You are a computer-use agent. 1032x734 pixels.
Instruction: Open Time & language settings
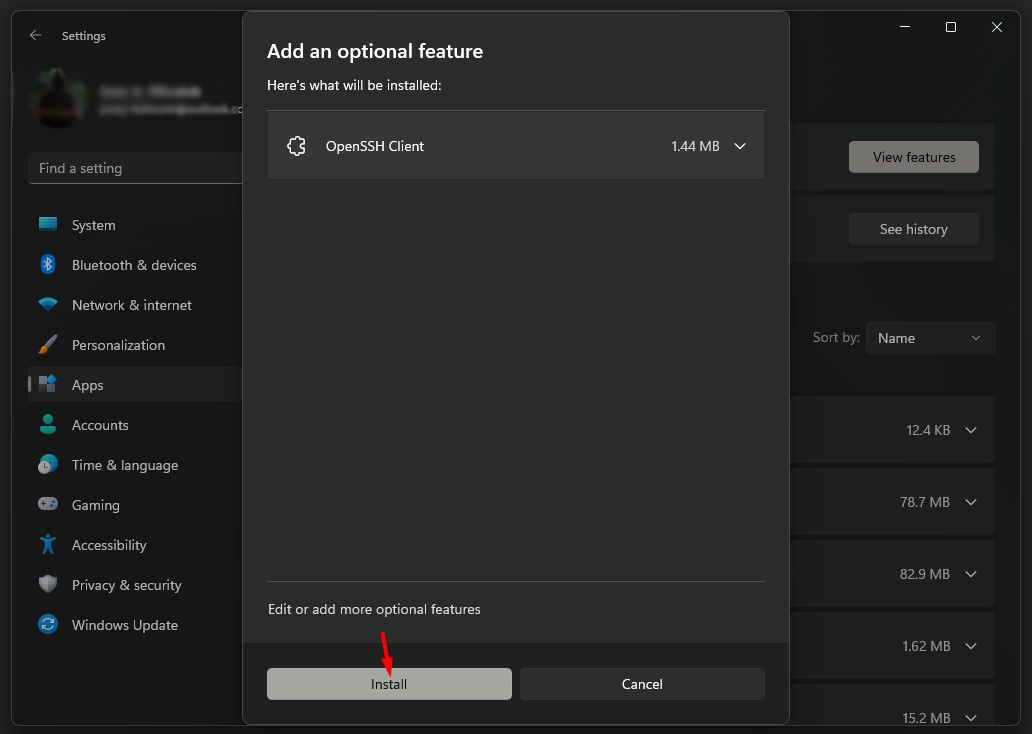coord(136,465)
